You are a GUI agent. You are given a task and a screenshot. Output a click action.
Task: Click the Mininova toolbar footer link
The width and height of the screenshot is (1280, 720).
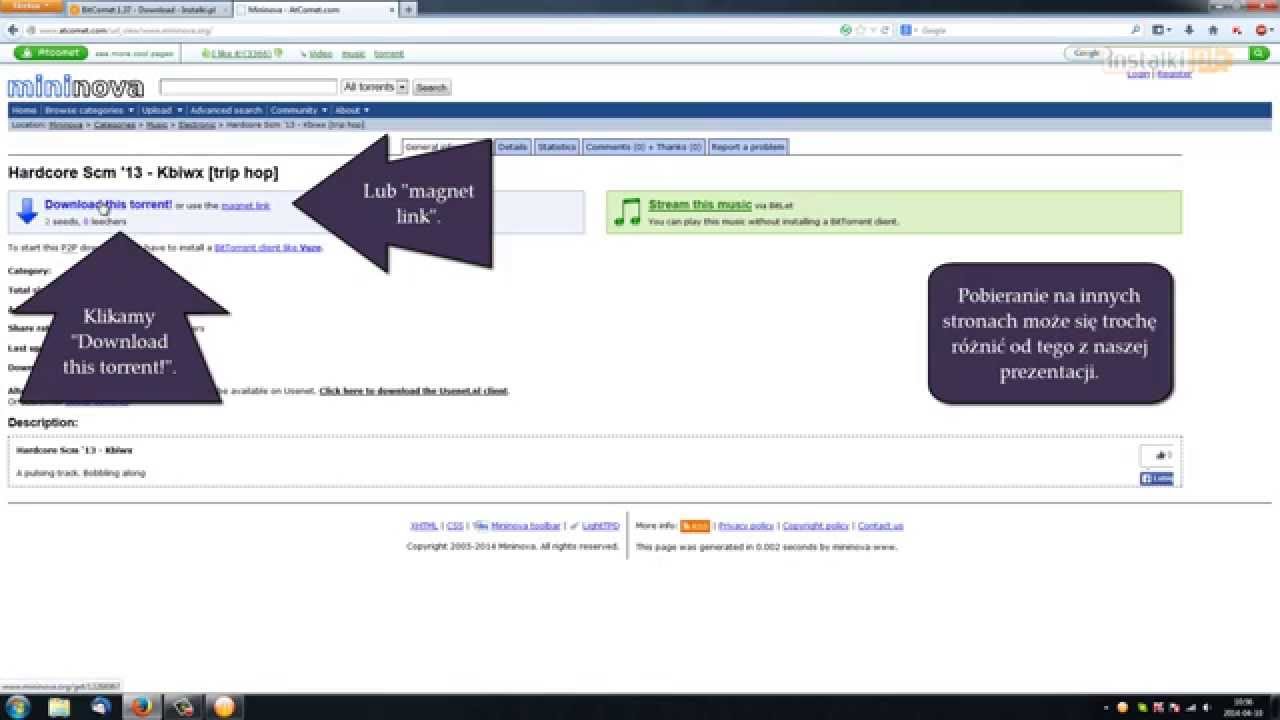tap(525, 526)
